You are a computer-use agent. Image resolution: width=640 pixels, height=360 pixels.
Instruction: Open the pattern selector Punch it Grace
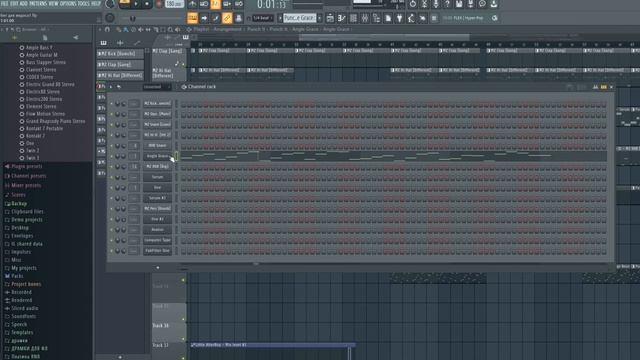point(299,18)
